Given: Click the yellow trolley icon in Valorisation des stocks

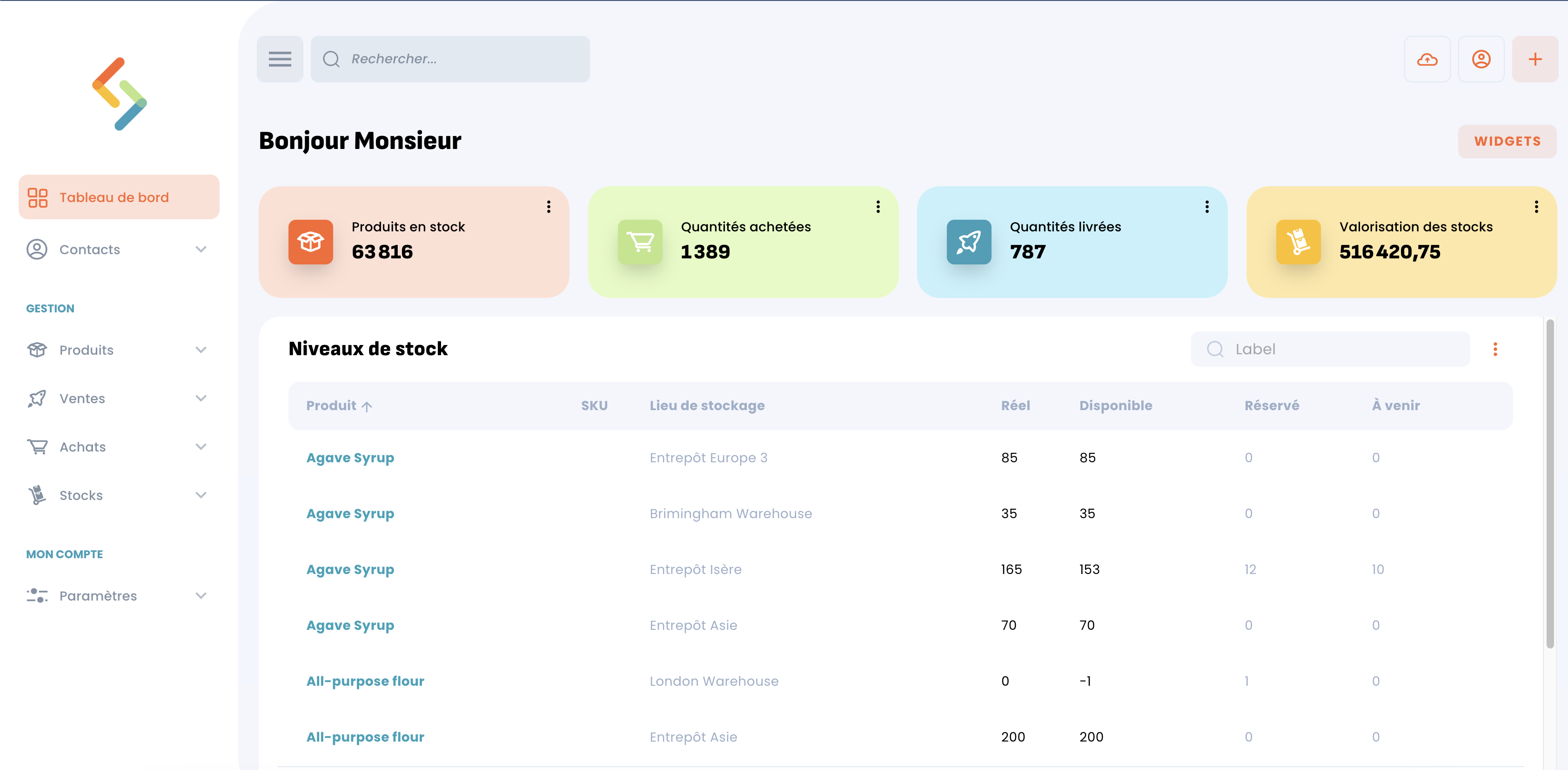Looking at the screenshot, I should click(1298, 242).
